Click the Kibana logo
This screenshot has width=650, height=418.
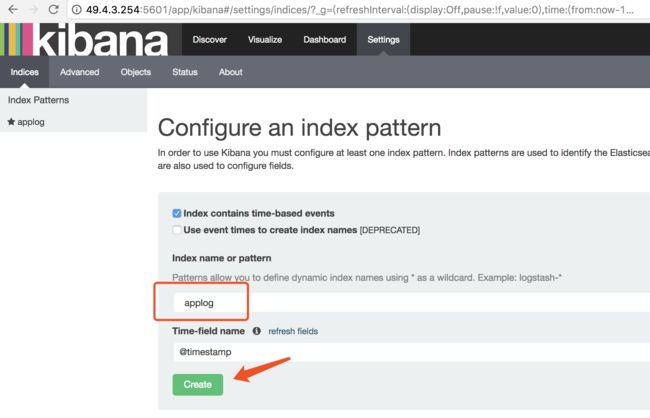pos(84,39)
